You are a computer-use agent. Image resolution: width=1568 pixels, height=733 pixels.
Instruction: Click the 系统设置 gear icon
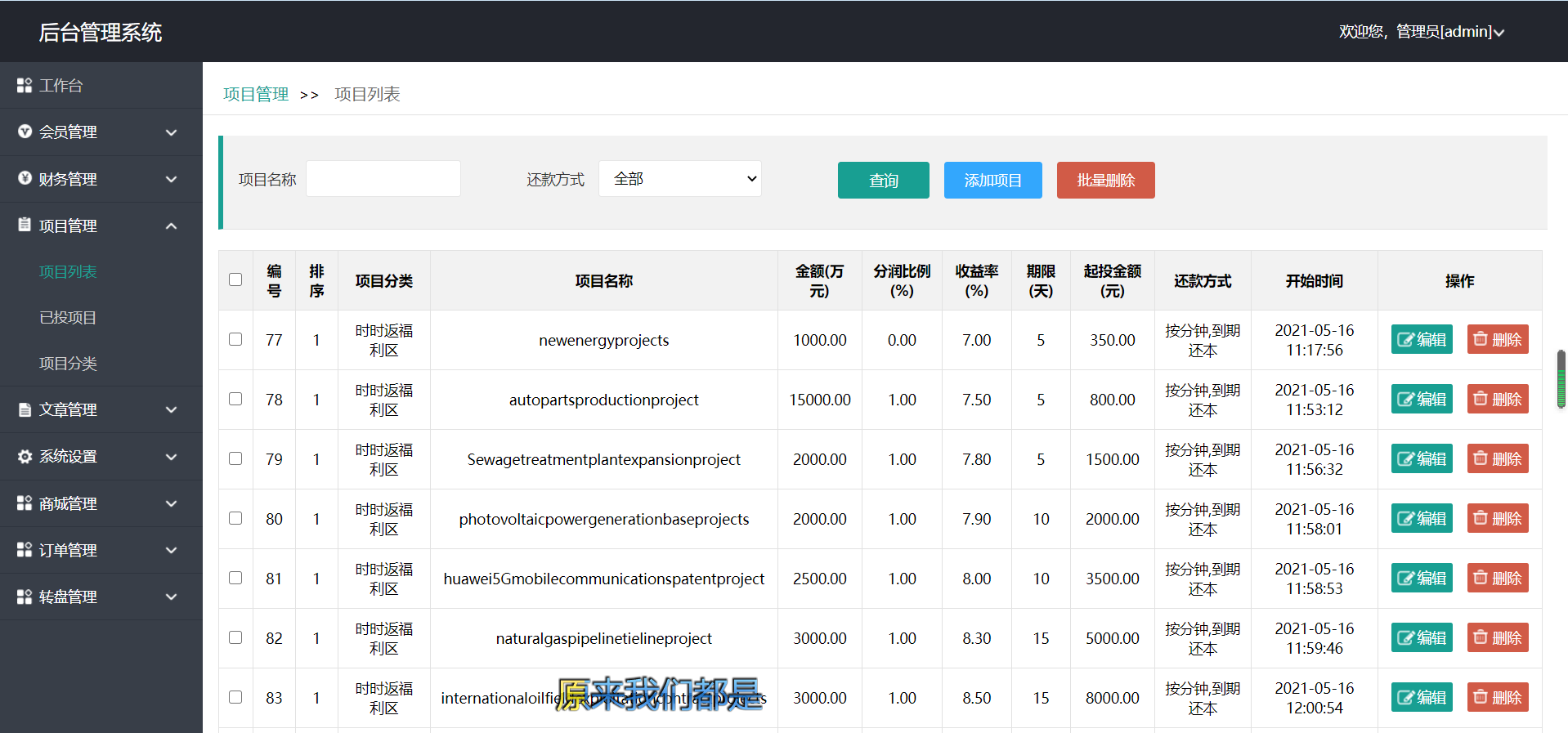coord(25,457)
